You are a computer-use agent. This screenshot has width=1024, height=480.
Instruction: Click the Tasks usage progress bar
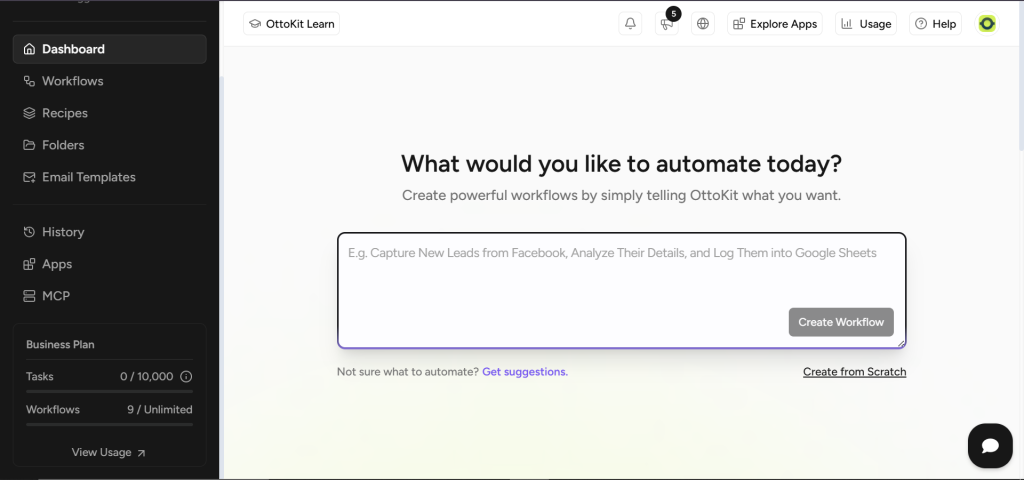click(x=110, y=391)
